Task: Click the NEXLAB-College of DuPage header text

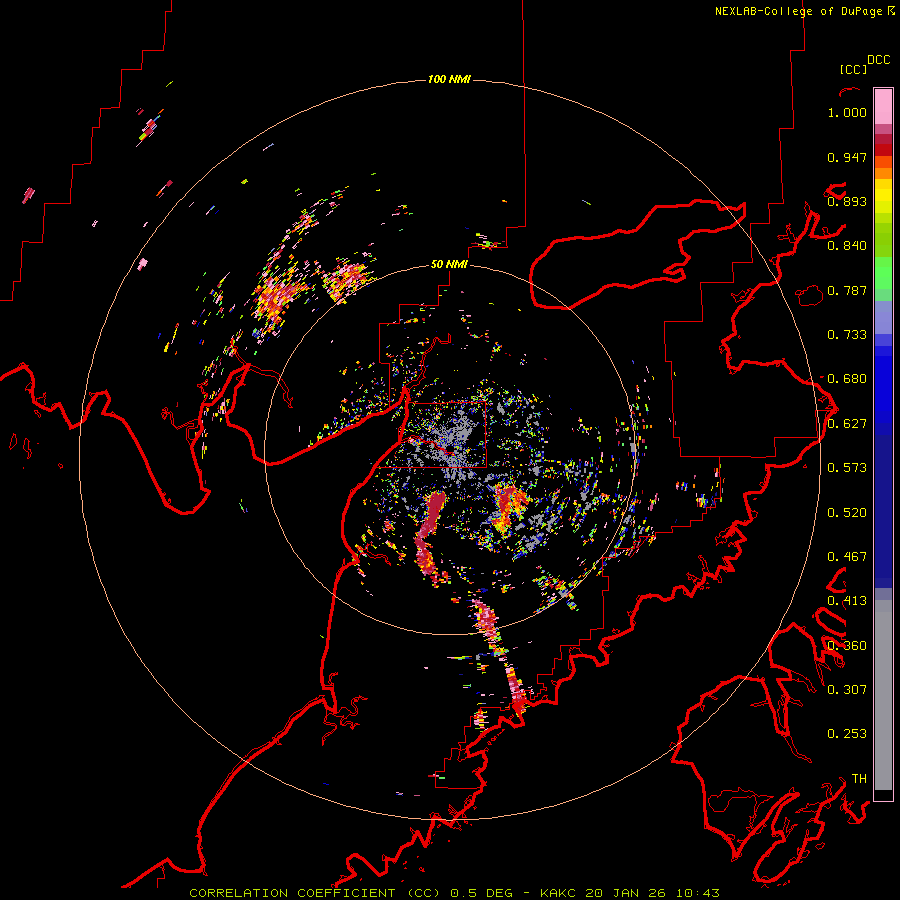Action: 800,11
